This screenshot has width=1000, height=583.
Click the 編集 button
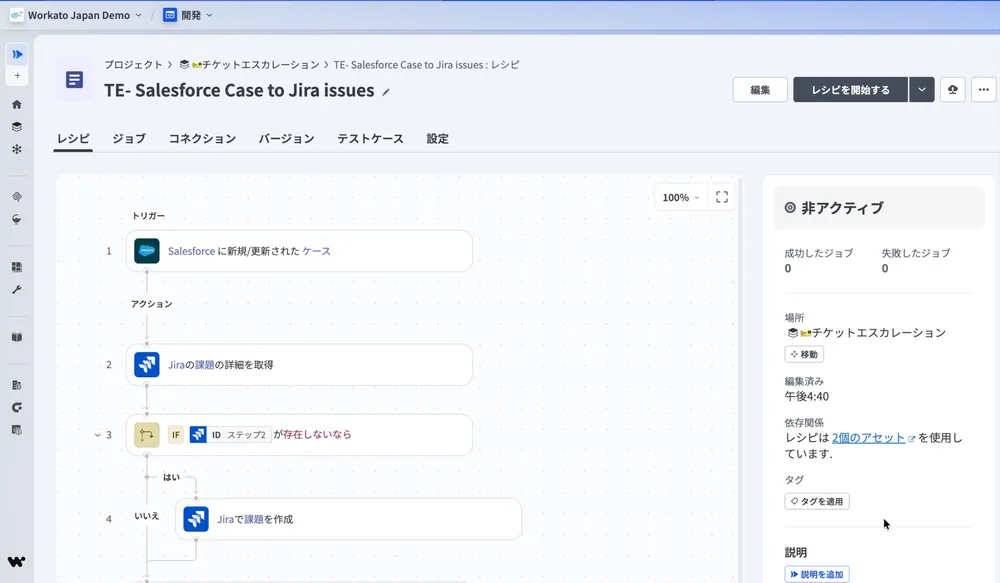[760, 90]
